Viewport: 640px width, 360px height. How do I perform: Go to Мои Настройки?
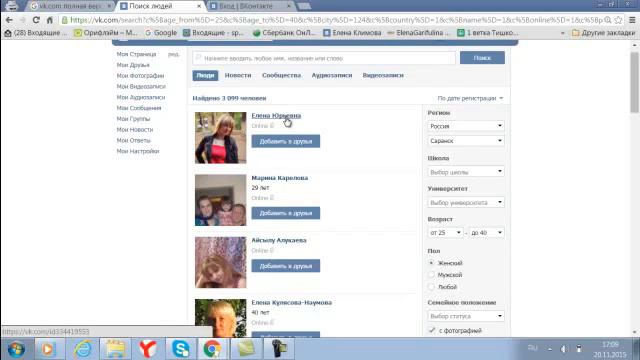[x=138, y=151]
